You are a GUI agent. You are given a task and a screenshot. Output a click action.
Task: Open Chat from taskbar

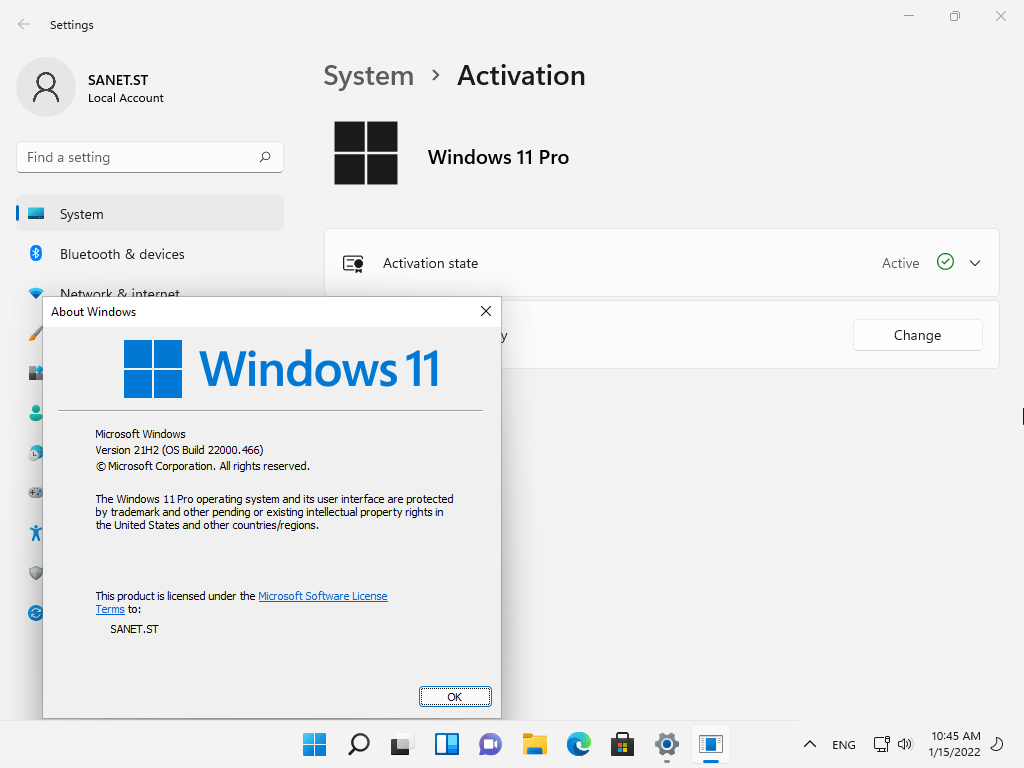(490, 744)
